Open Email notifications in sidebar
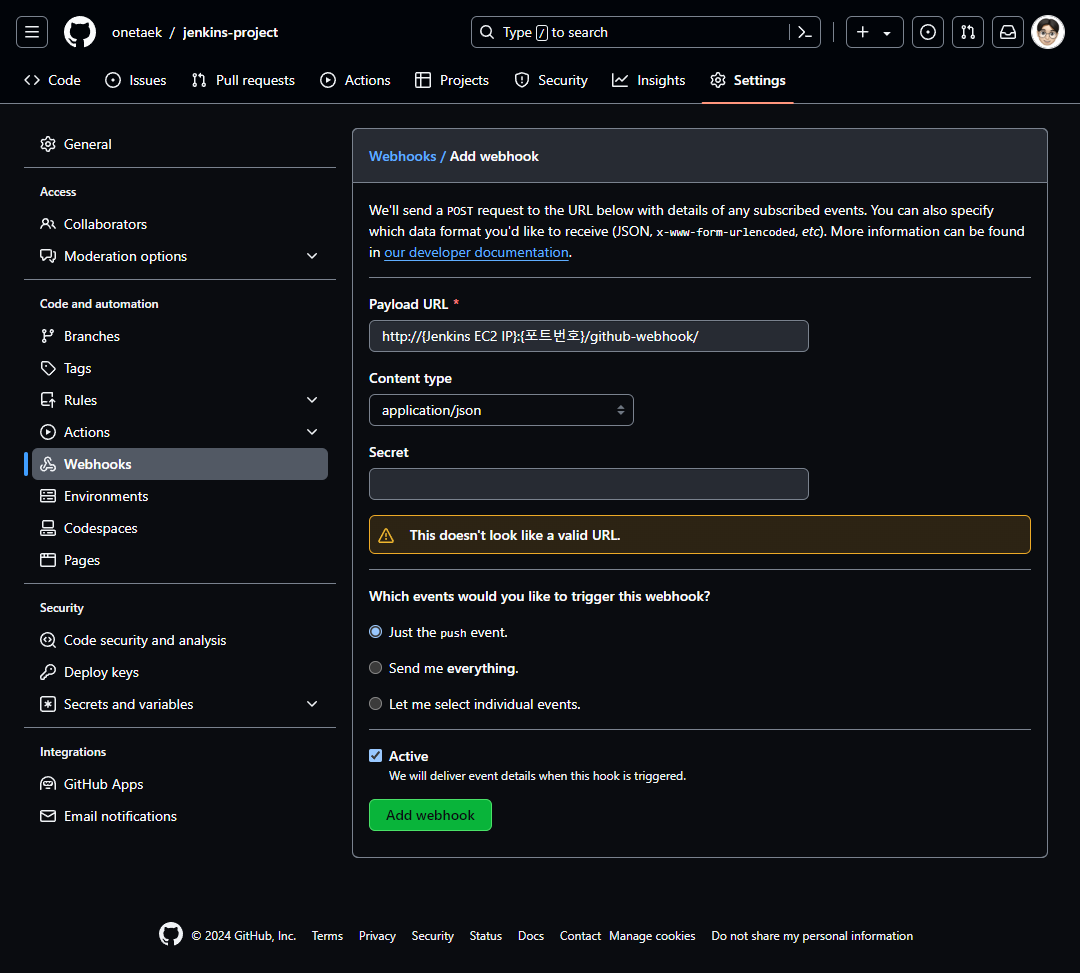Screen dimensions: 1080x973 click(x=180, y=817)
